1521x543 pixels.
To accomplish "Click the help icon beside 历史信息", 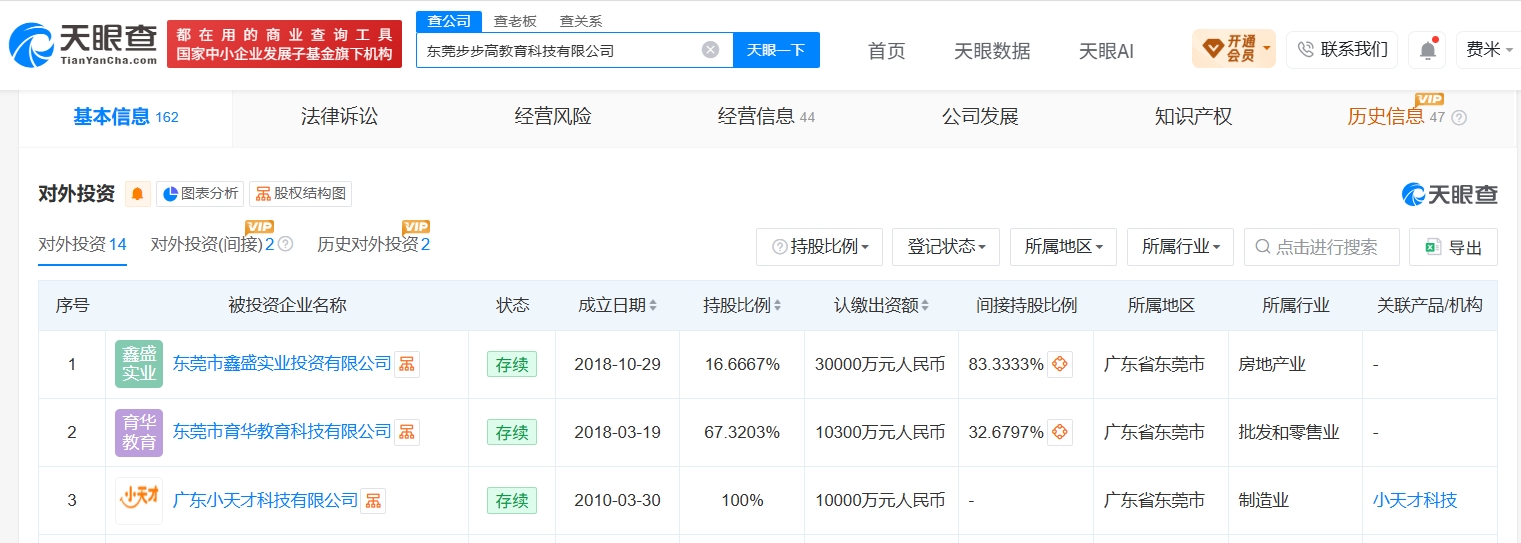I will tap(1459, 118).
